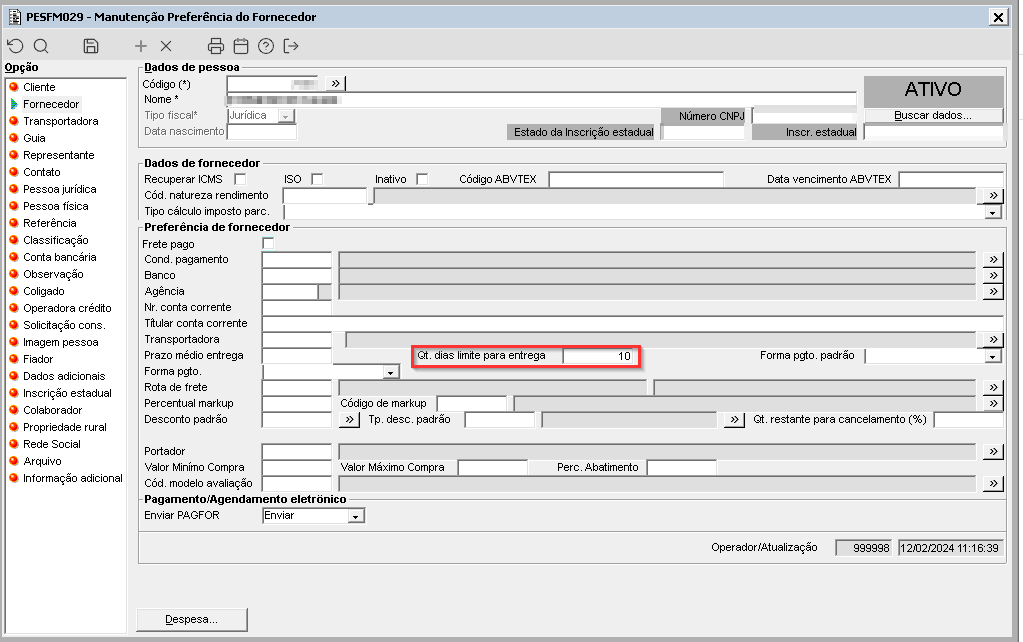Toggle the Inativo checkbox
The height and width of the screenshot is (642, 1023).
click(x=422, y=179)
